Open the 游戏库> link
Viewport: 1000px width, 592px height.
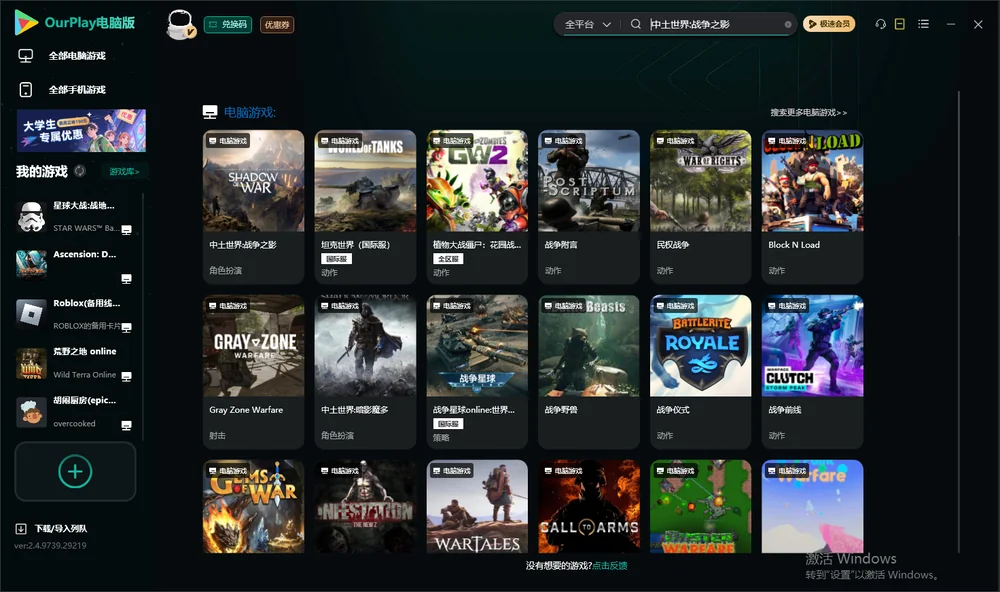124,172
